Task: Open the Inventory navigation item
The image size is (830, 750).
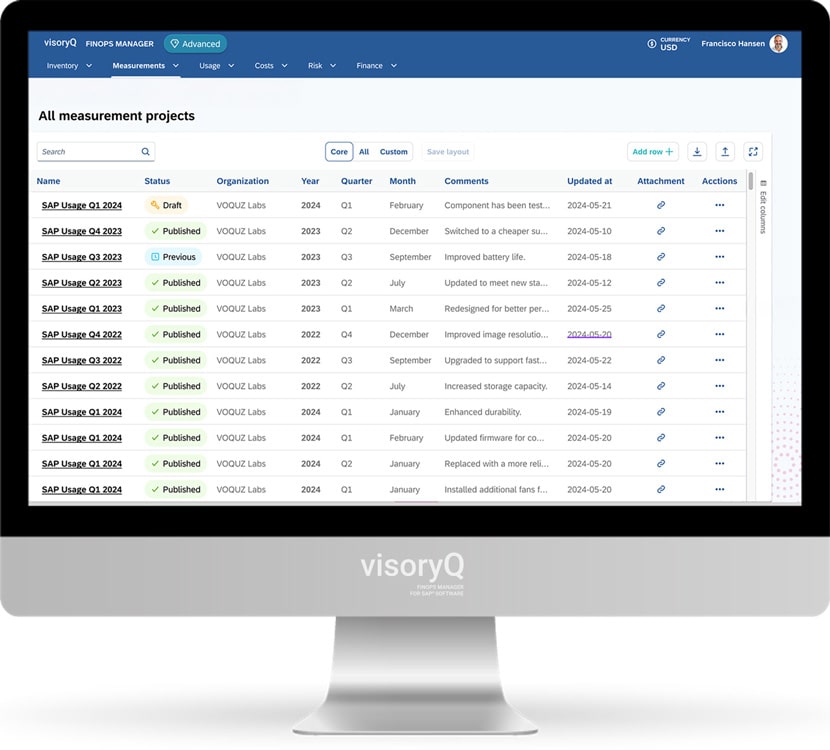Action: coord(62,66)
